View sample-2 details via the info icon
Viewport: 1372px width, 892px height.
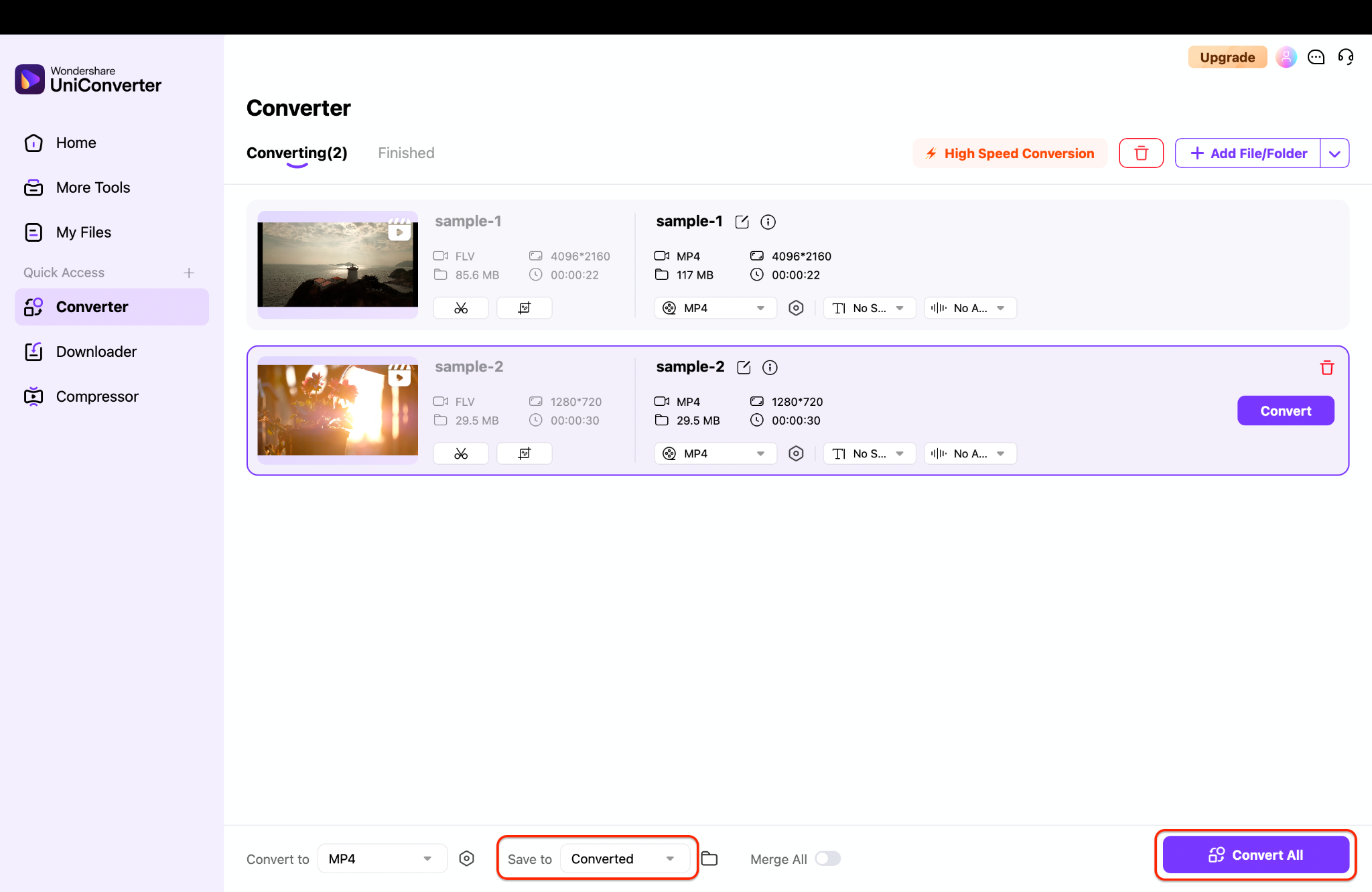point(770,367)
